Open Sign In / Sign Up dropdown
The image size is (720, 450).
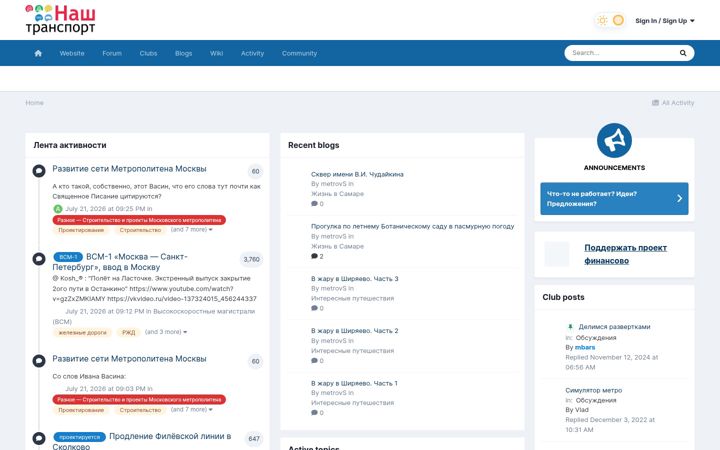pos(664,21)
